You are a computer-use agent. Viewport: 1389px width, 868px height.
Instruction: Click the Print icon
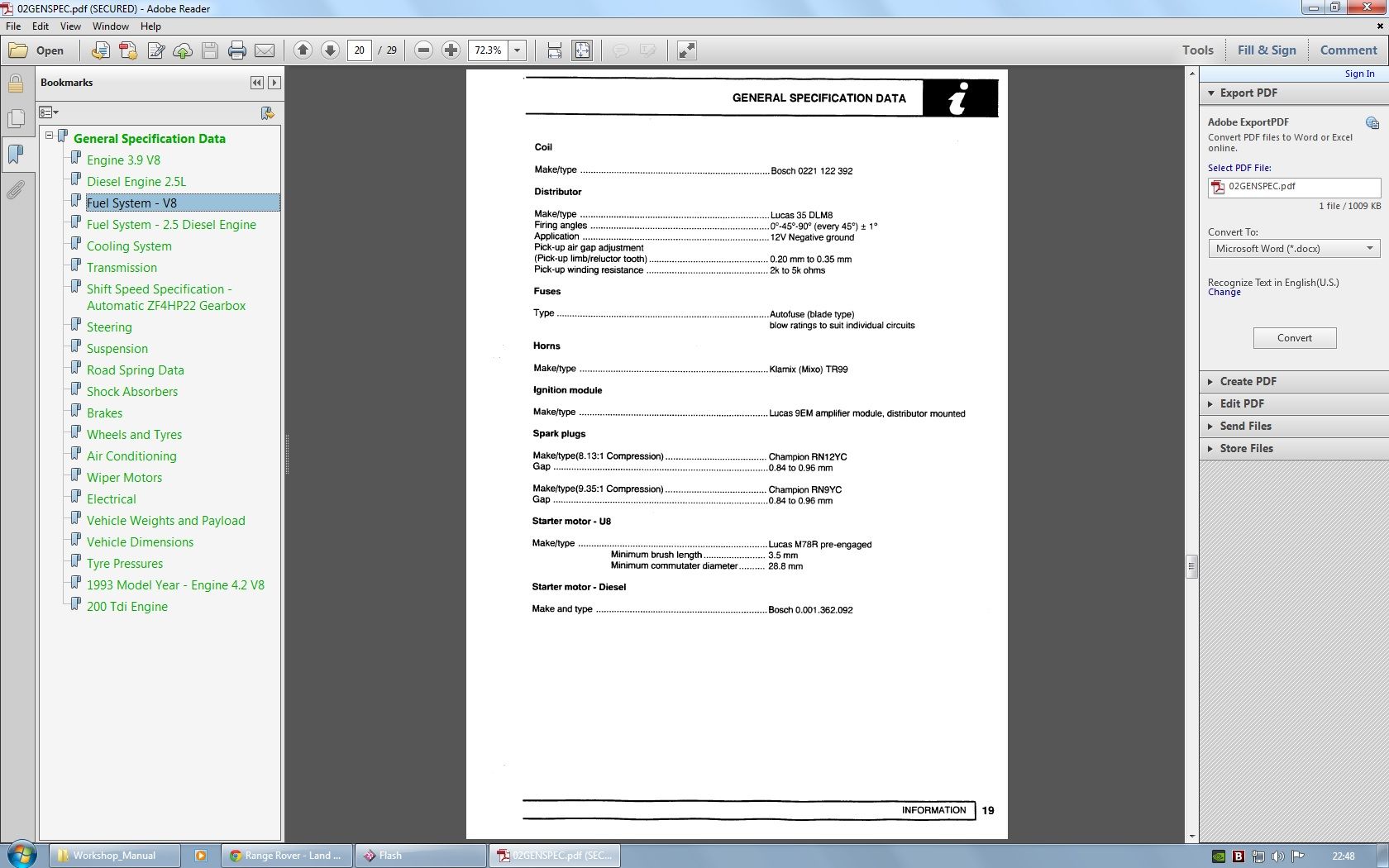tap(237, 50)
